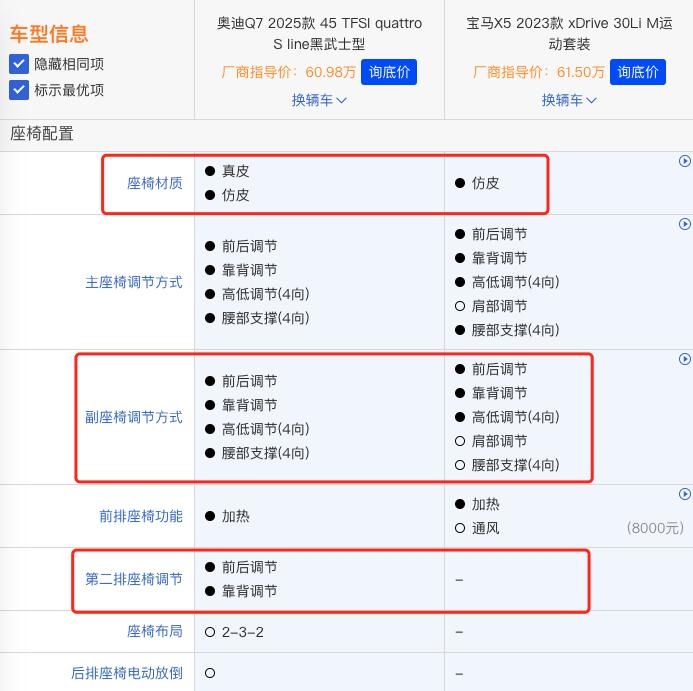Open 换辆车 dropdown under 奥迪Q7
693x691 pixels.
coord(319,100)
